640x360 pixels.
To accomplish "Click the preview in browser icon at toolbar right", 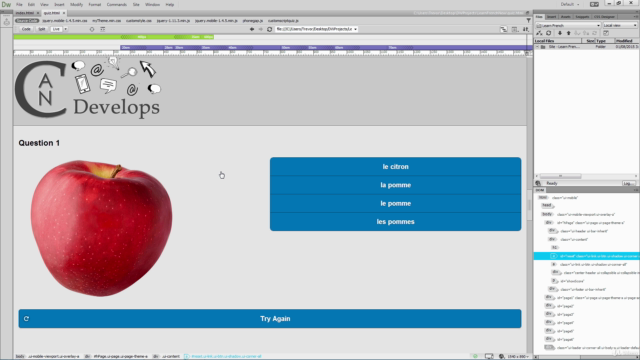I will click(515, 29).
